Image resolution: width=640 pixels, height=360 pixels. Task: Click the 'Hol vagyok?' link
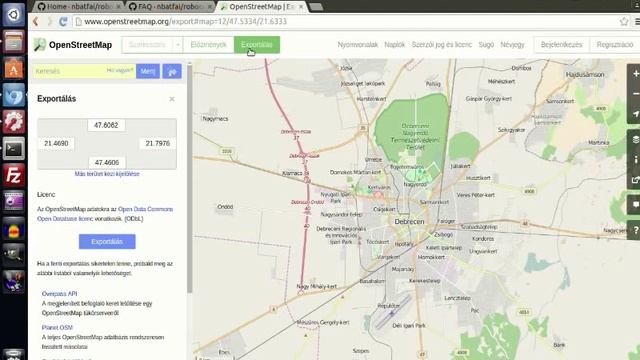click(x=120, y=70)
